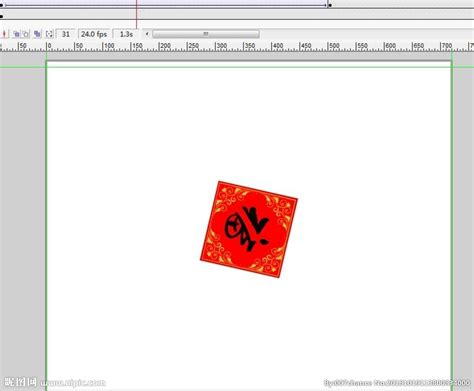Viewport: 474px width, 391px height.
Task: Enable the Onion Skin Outlines button
Action: (26, 34)
